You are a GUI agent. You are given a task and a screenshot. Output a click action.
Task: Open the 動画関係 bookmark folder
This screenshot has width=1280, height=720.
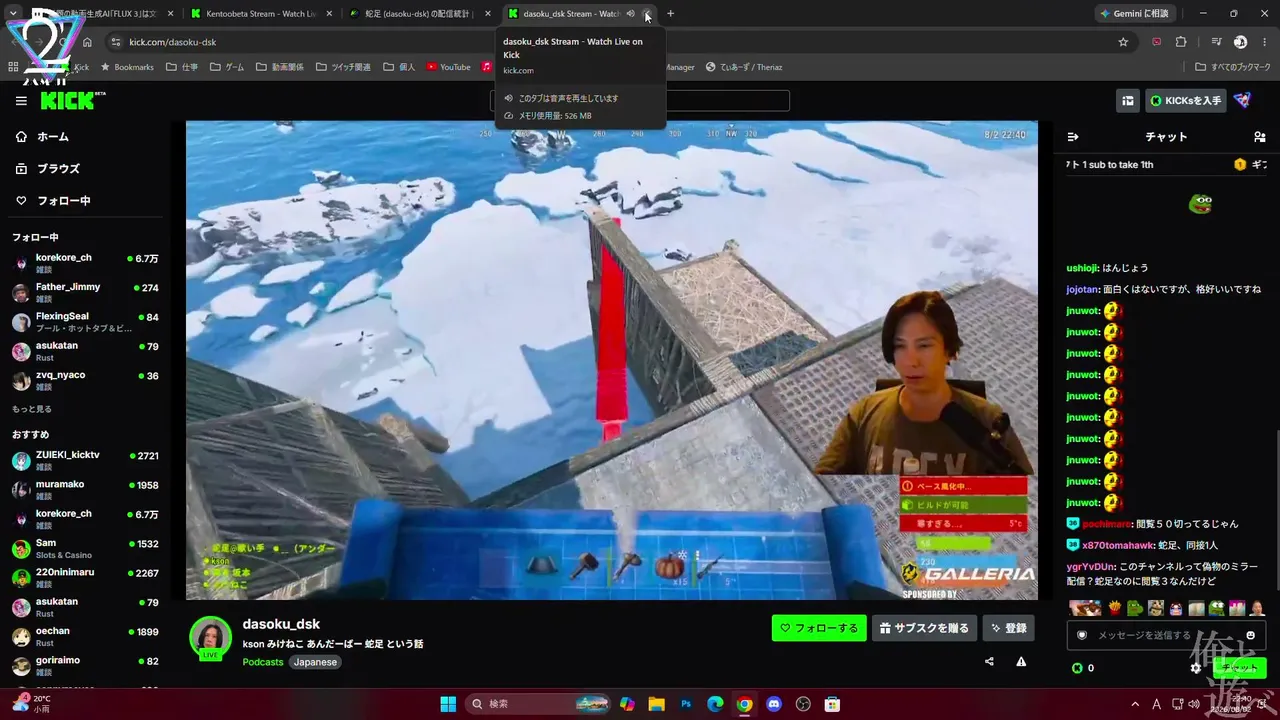[280, 67]
